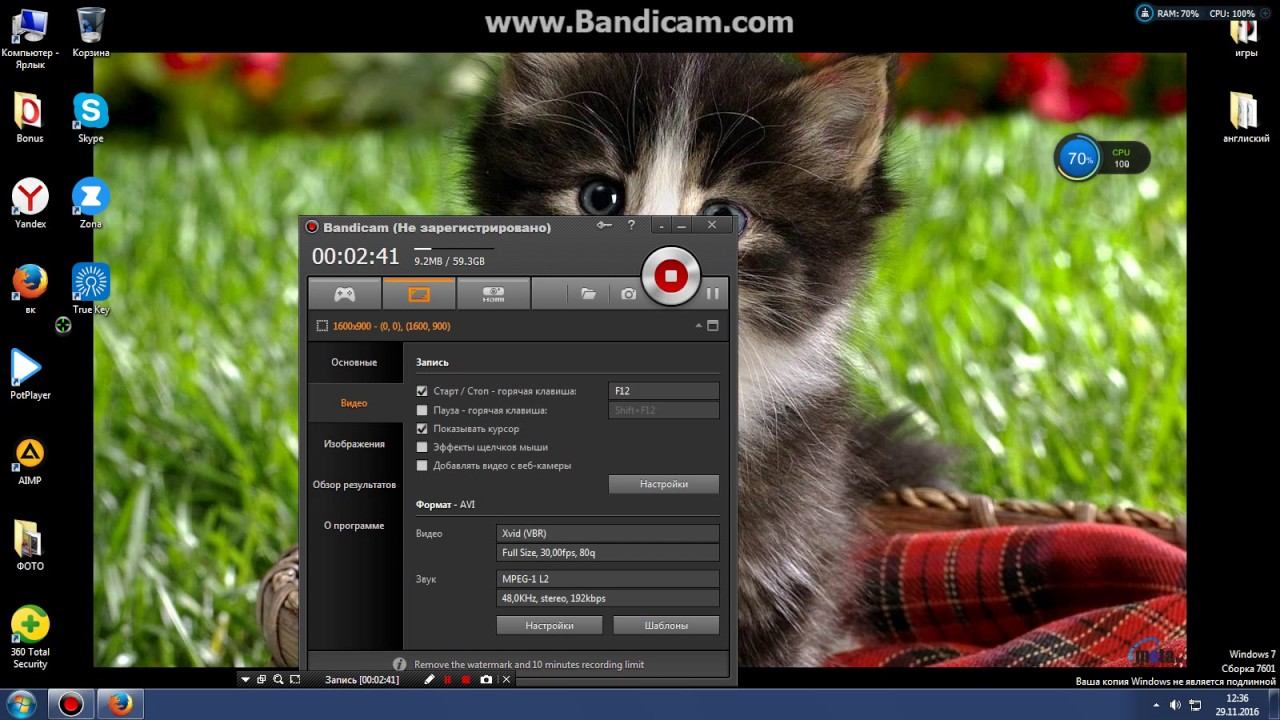
Task: Close the mini recording toolbar X
Action: pyautogui.click(x=506, y=680)
